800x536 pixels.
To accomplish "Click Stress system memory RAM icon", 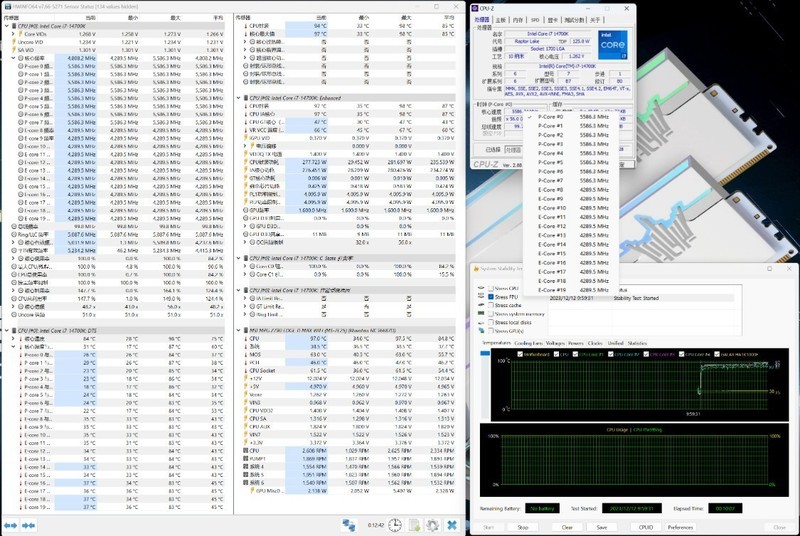I will (x=481, y=314).
